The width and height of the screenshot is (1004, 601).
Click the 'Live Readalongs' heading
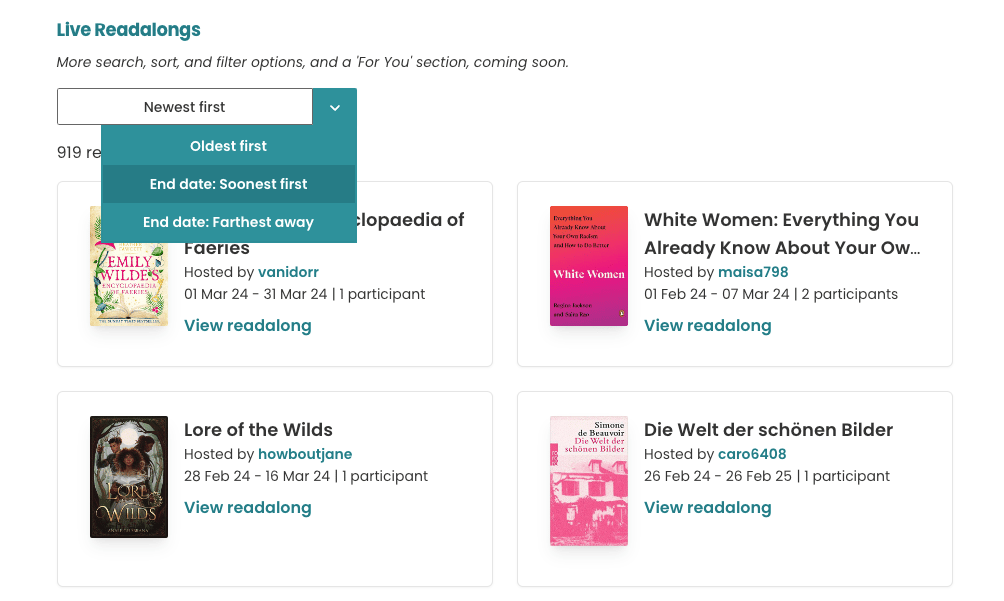click(129, 29)
